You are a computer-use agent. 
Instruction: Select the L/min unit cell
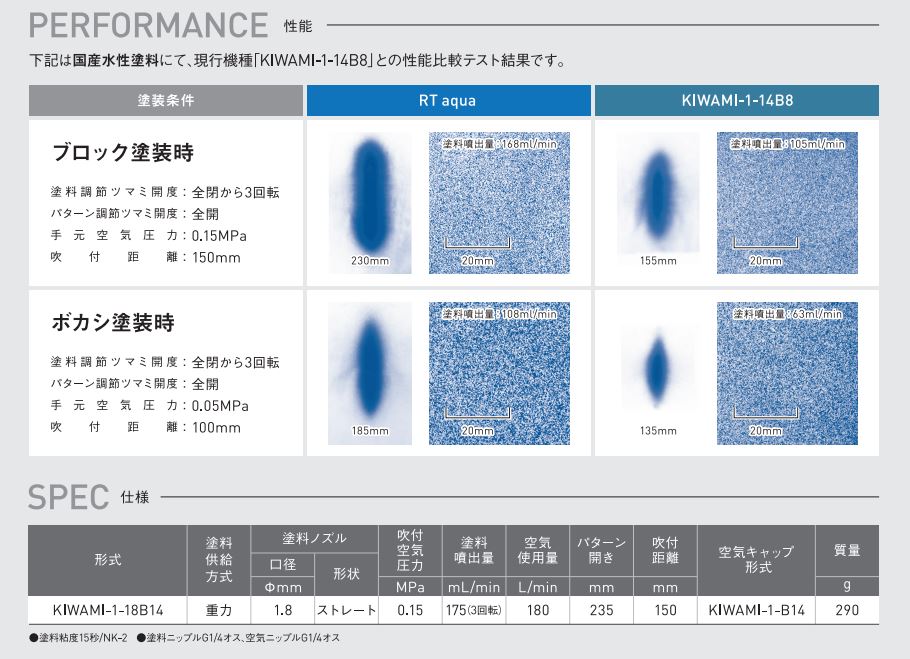point(538,586)
